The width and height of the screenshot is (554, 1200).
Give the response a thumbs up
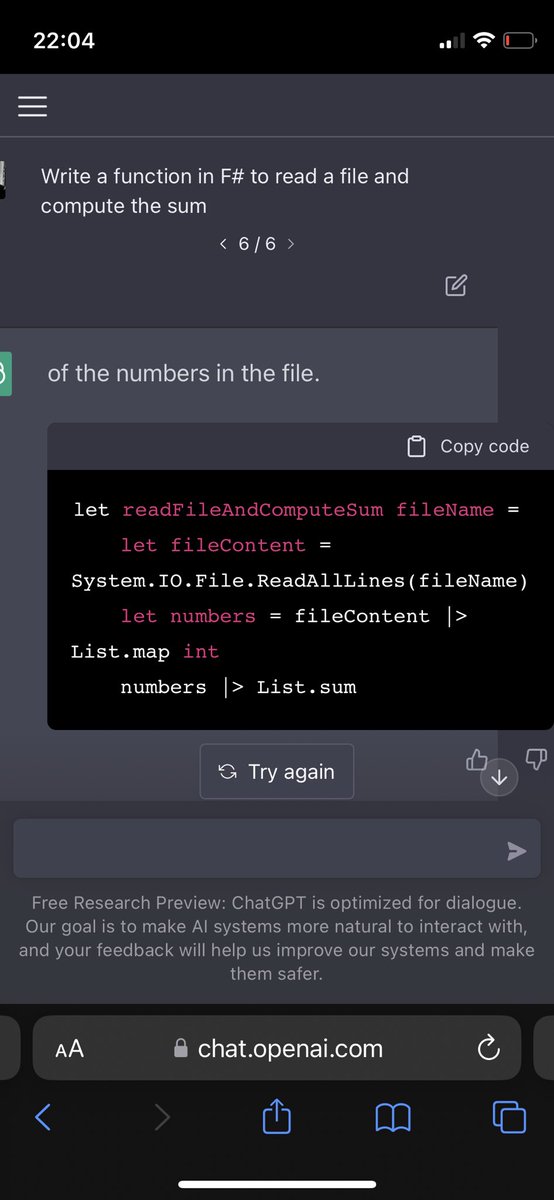click(477, 760)
